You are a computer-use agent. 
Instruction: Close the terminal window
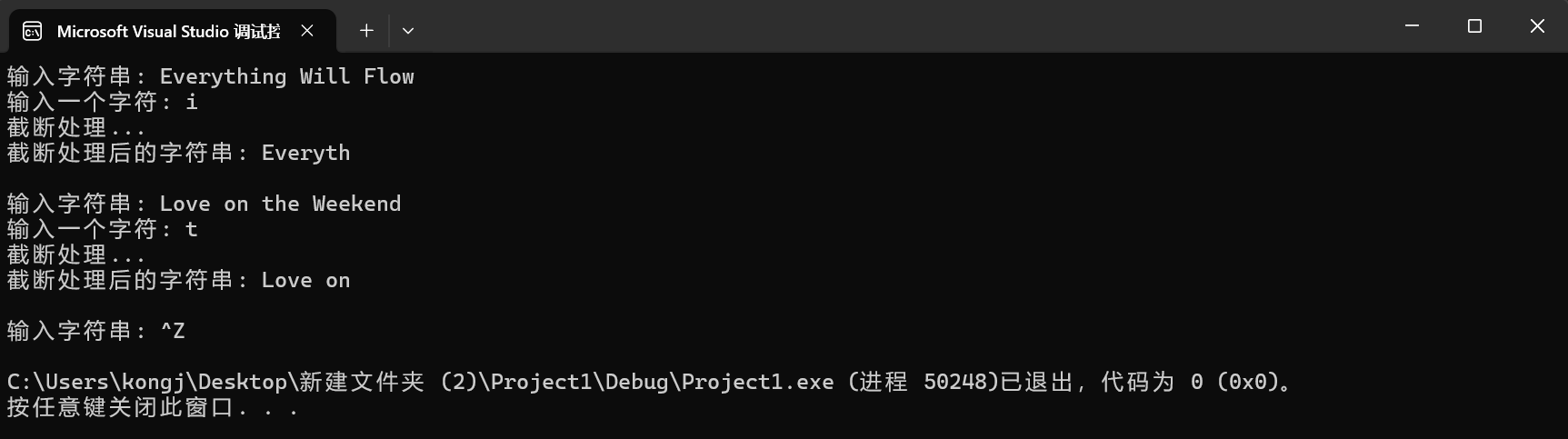click(x=1537, y=26)
